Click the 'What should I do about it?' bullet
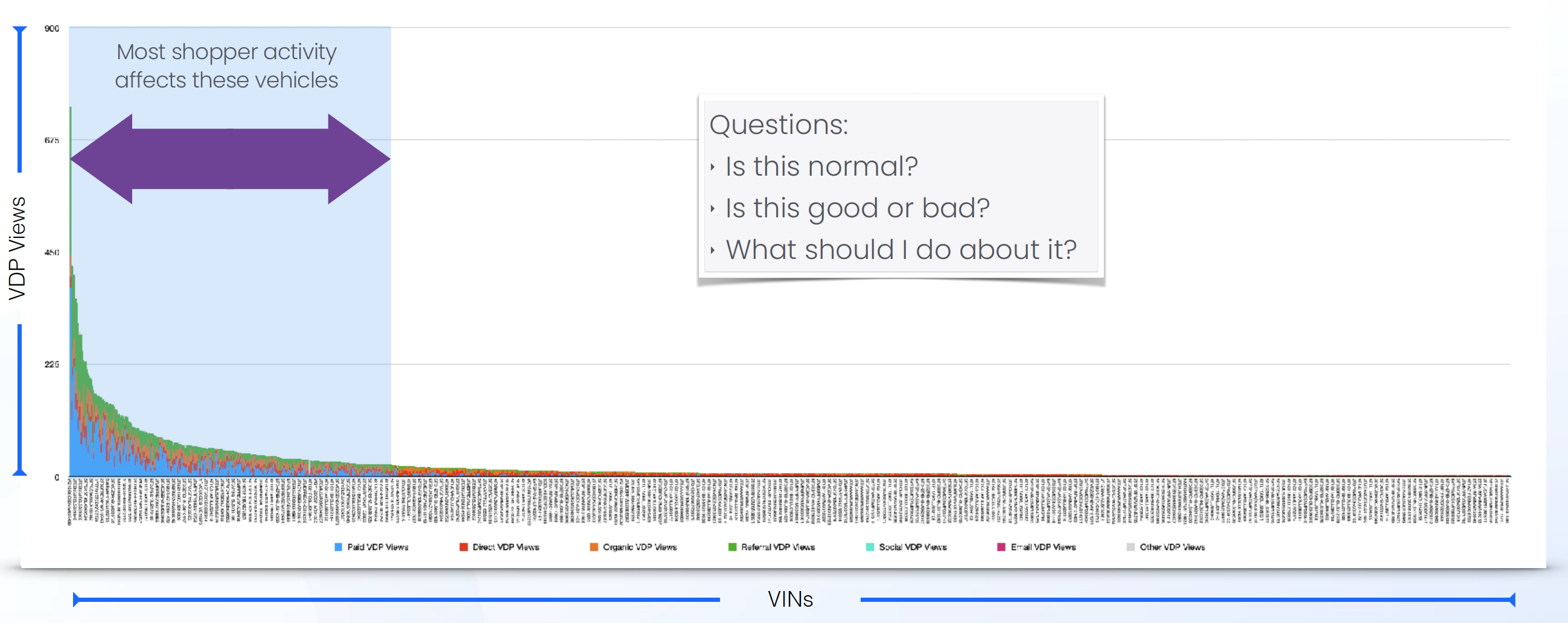Image resolution: width=1568 pixels, height=623 pixels. [x=902, y=250]
